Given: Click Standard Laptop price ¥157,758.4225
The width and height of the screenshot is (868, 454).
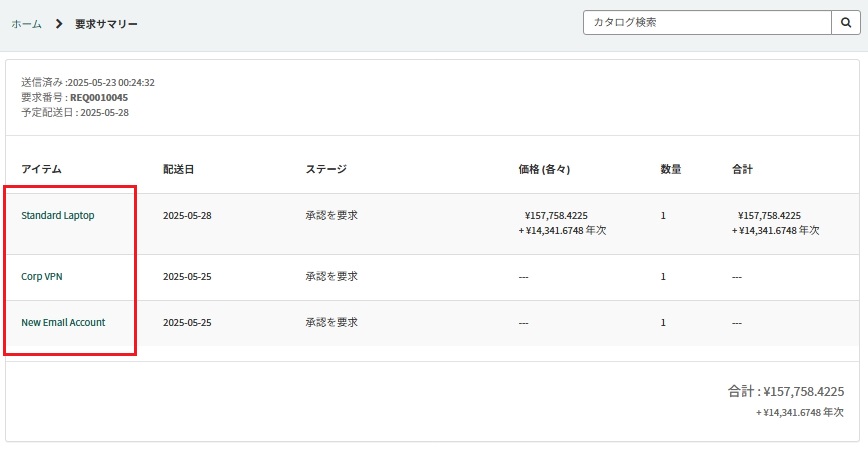Looking at the screenshot, I should (556, 215).
